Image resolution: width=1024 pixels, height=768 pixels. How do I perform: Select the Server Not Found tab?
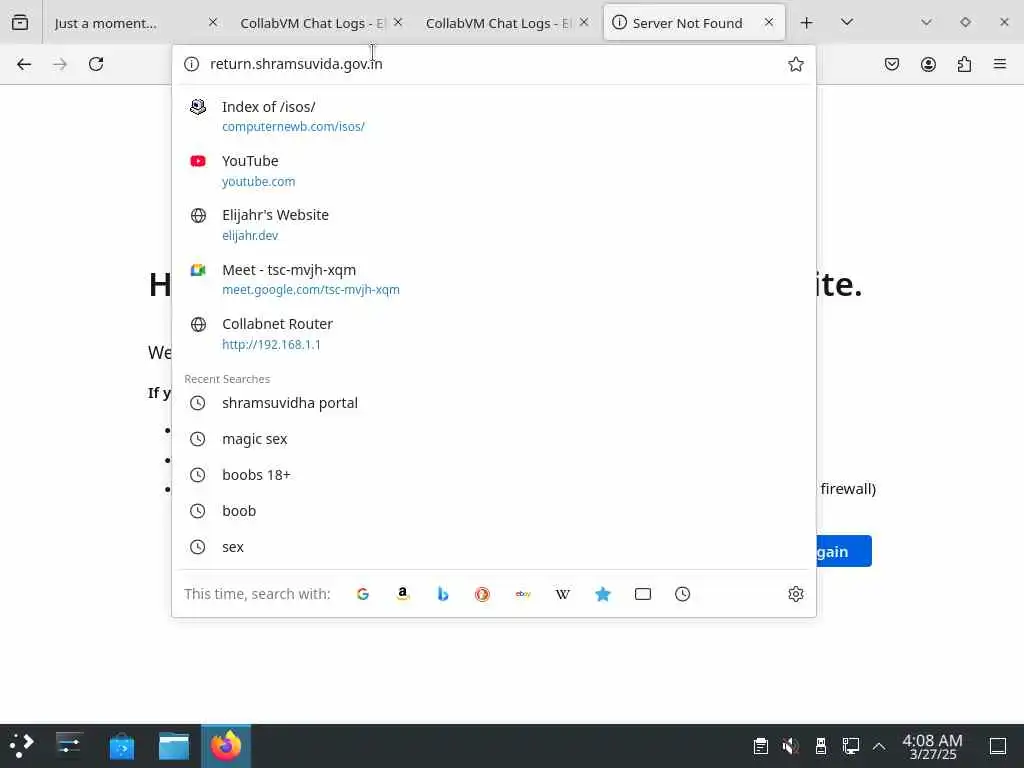coord(694,23)
